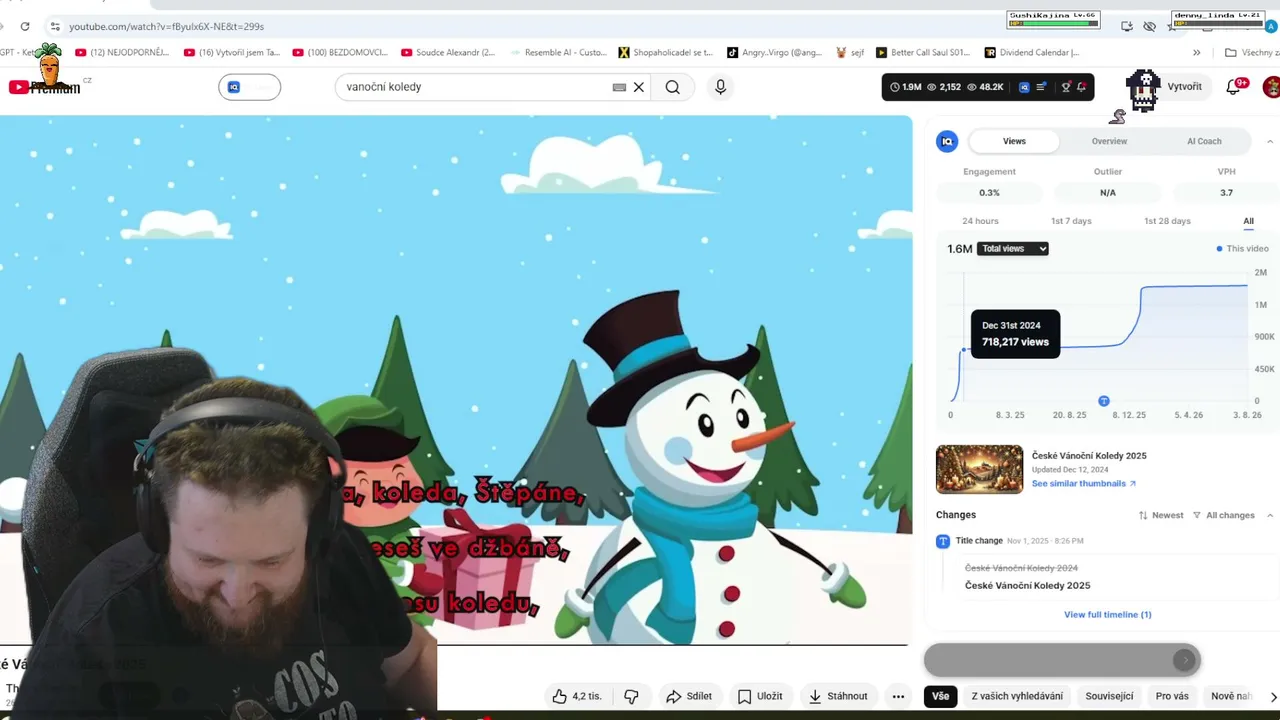This screenshot has height=720, width=1280.
Task: Open the YouTube Premium home logo
Action: pyautogui.click(x=44, y=87)
